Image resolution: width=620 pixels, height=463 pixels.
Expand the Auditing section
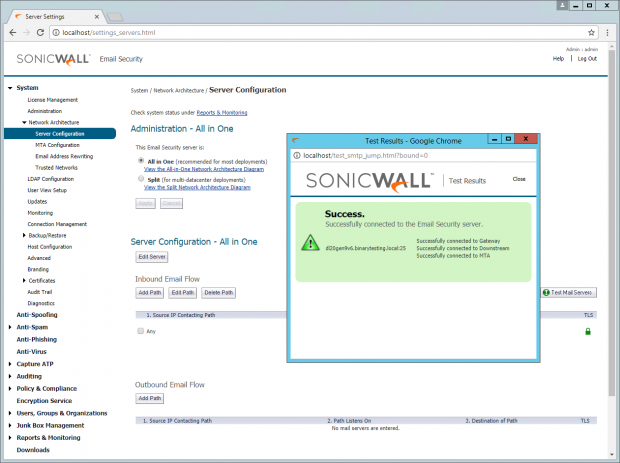click(x=10, y=376)
